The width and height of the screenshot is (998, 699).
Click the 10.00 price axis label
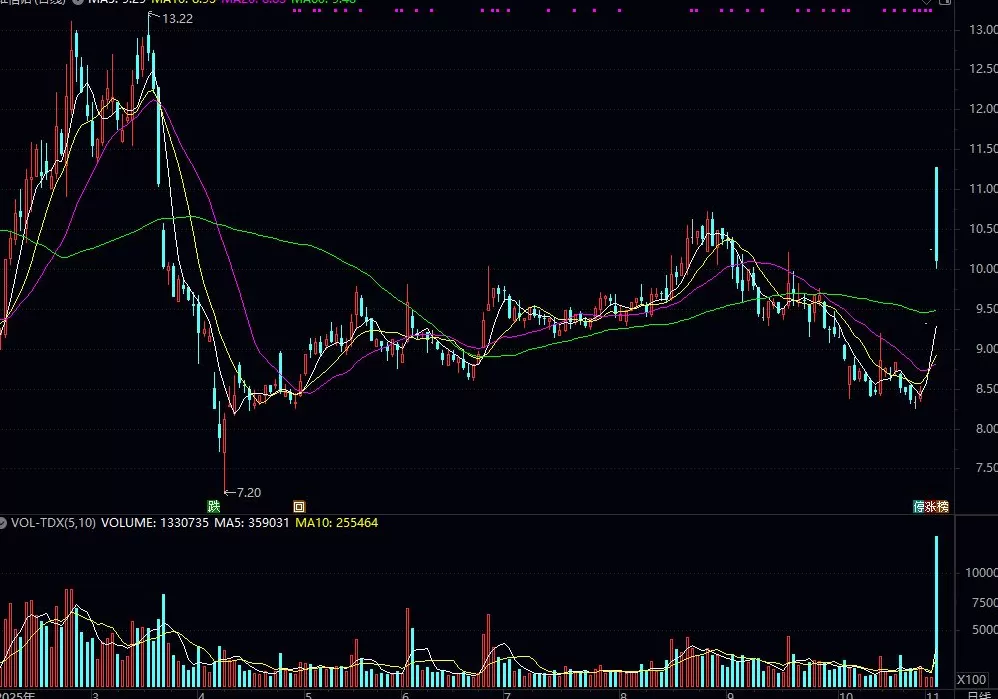click(983, 269)
